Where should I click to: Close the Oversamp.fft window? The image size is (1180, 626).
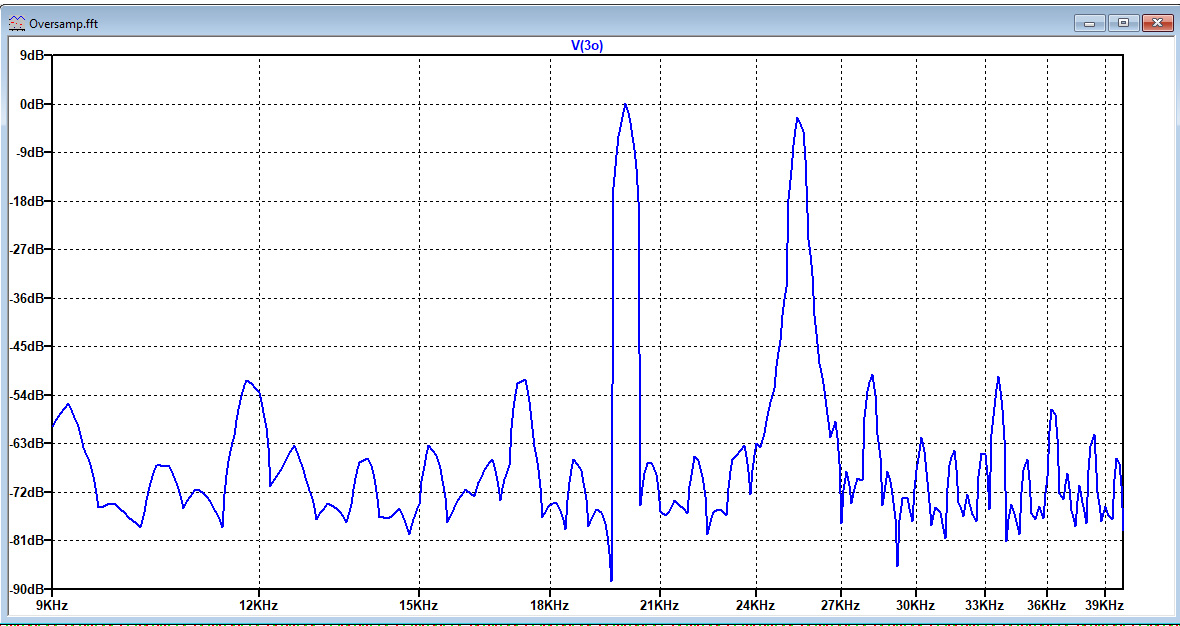(1157, 23)
